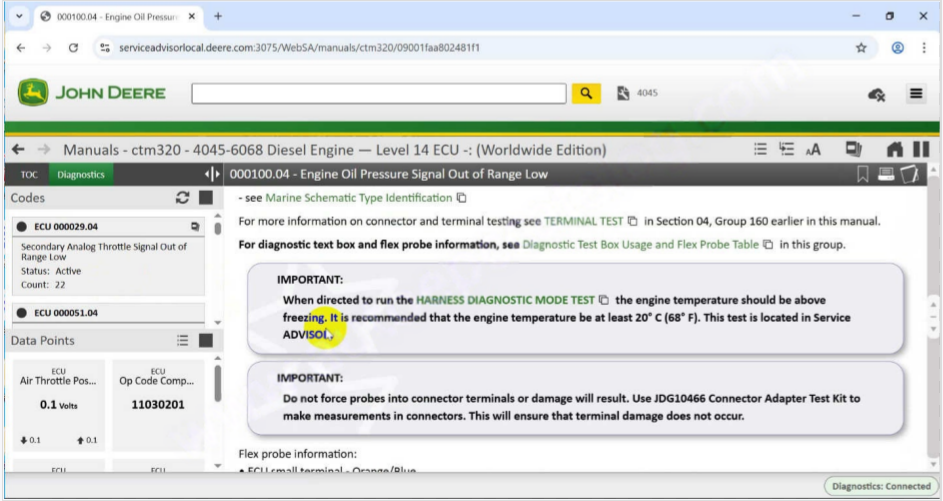
Task: Open Marine Schematic Type Identification link
Action: (x=358, y=198)
